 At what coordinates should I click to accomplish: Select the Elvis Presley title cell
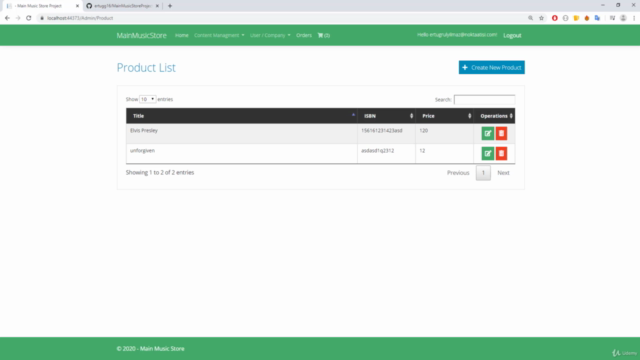(x=242, y=133)
